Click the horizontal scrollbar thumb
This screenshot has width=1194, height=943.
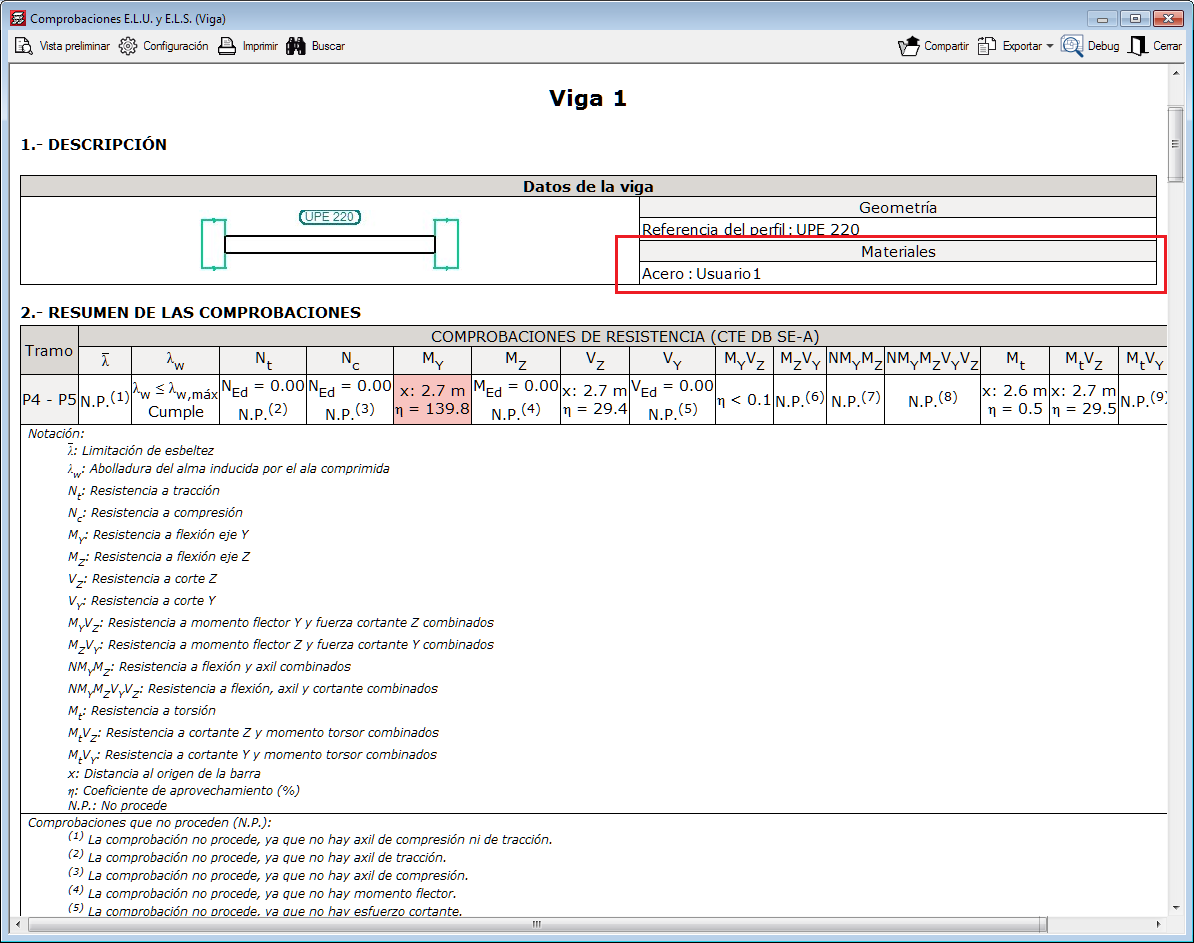click(x=538, y=925)
